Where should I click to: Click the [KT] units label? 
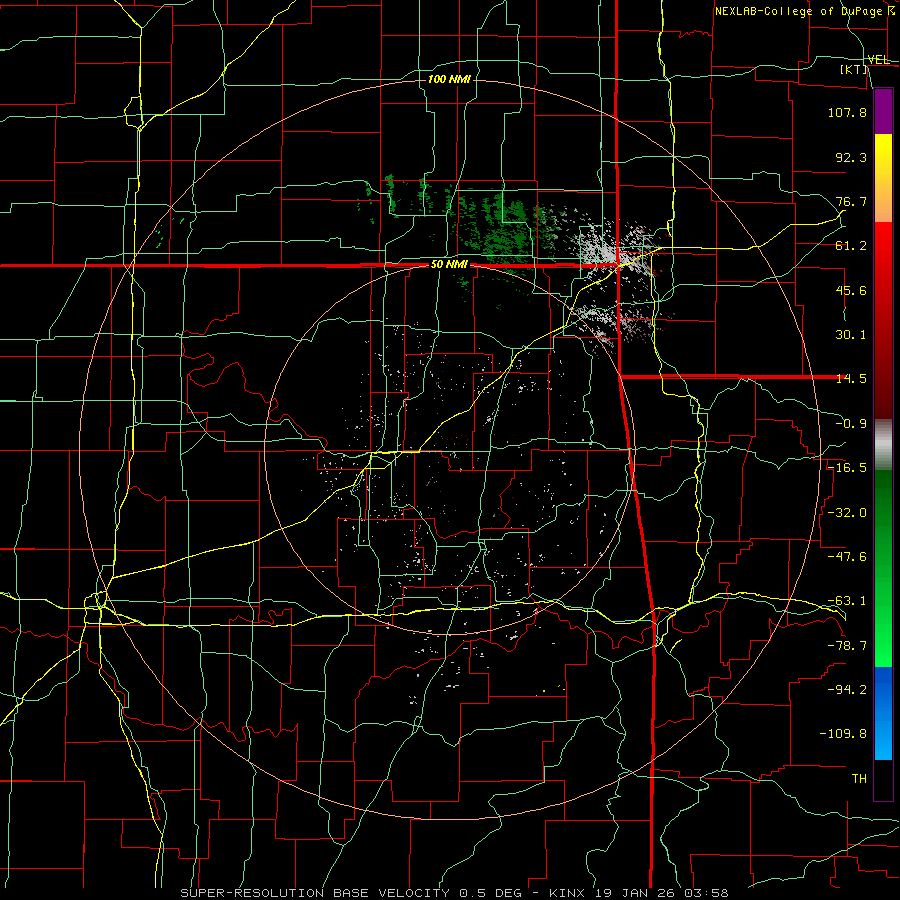[x=854, y=69]
